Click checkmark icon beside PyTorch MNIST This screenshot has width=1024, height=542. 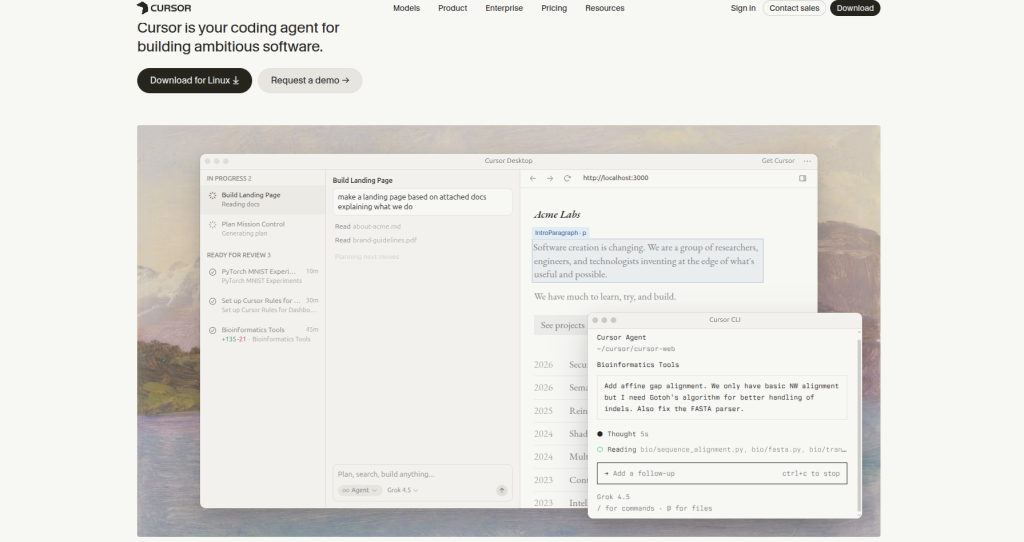click(x=212, y=272)
